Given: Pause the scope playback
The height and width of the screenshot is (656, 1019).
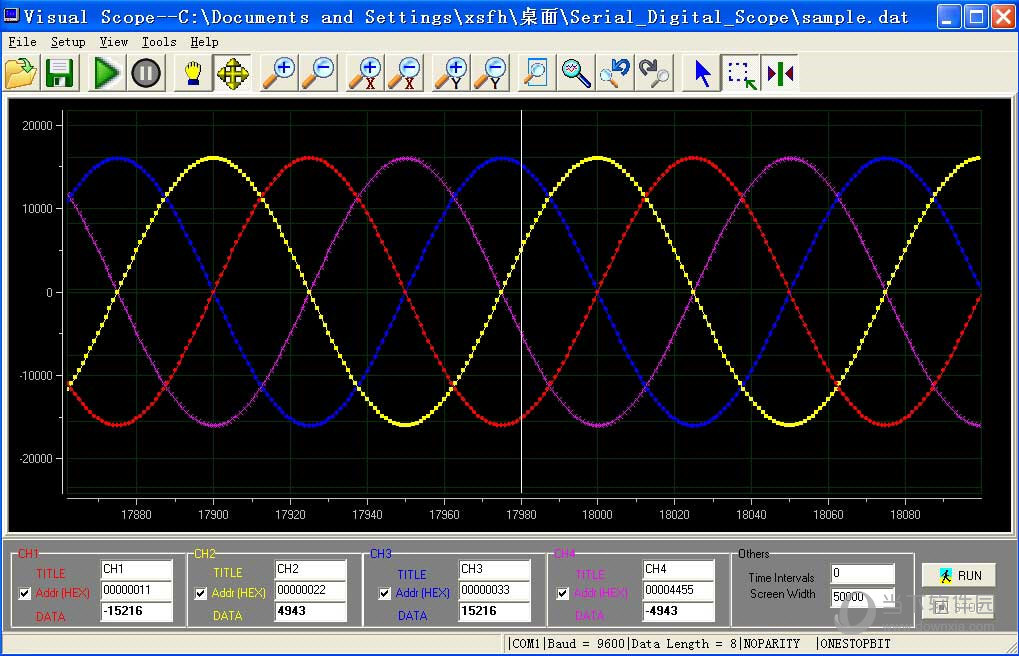Looking at the screenshot, I should (145, 72).
